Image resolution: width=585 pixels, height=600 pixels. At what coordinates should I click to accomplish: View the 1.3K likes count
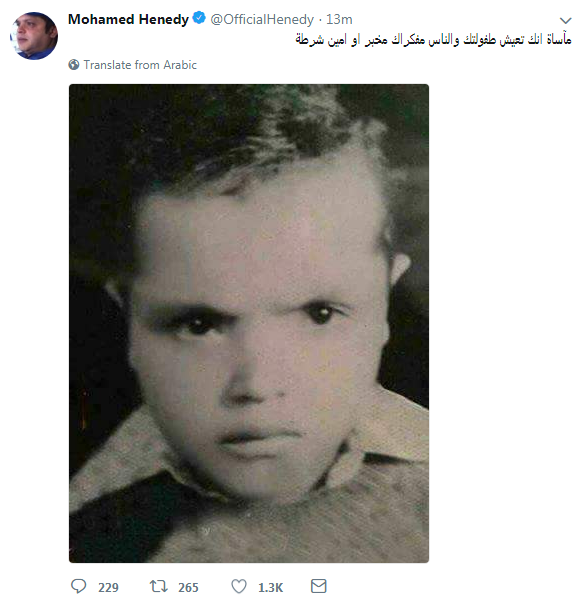pyautogui.click(x=271, y=587)
